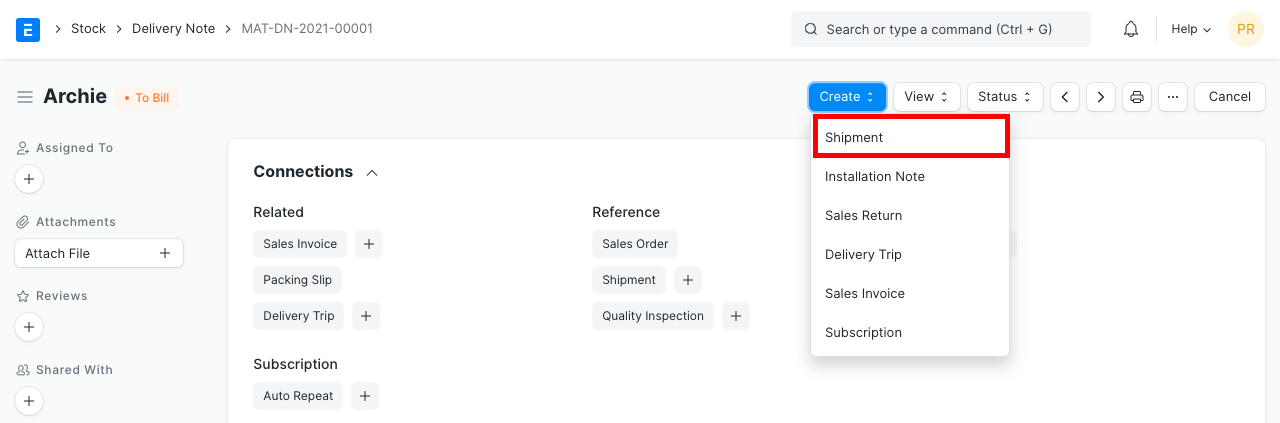Add new Sales Invoice plus icon

coord(368,243)
